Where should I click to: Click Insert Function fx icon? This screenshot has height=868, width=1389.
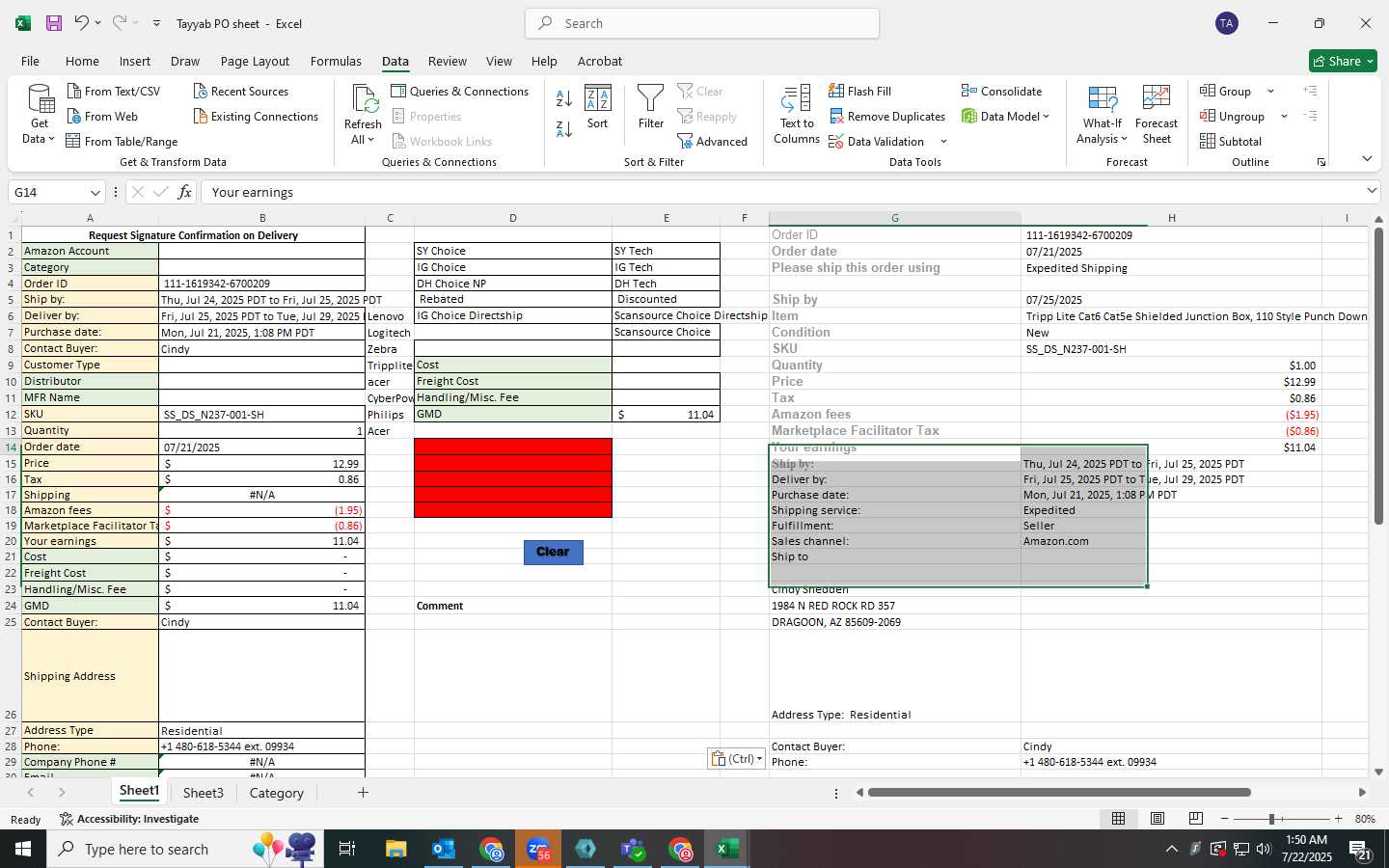point(184,192)
